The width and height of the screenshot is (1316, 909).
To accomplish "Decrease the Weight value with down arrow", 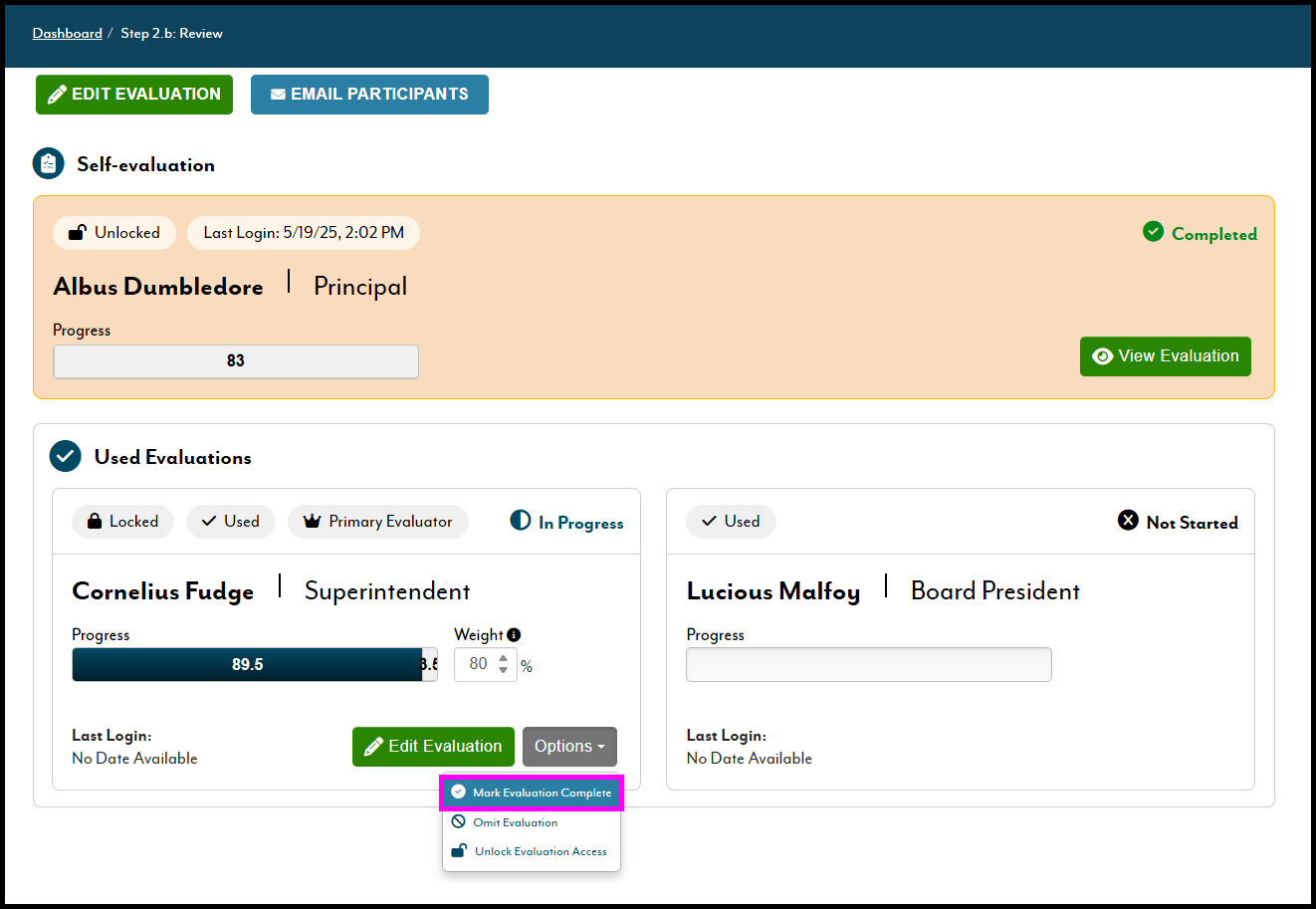I will (x=504, y=671).
